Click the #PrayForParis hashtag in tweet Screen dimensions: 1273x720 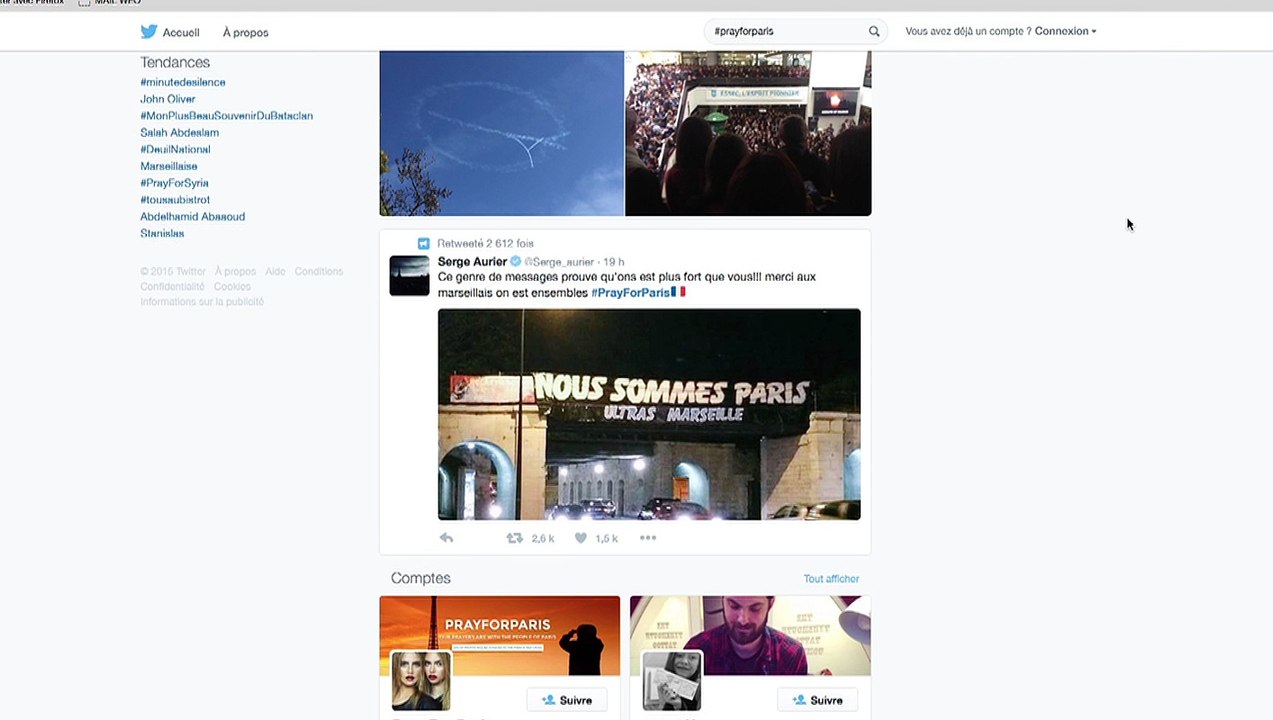pos(630,293)
